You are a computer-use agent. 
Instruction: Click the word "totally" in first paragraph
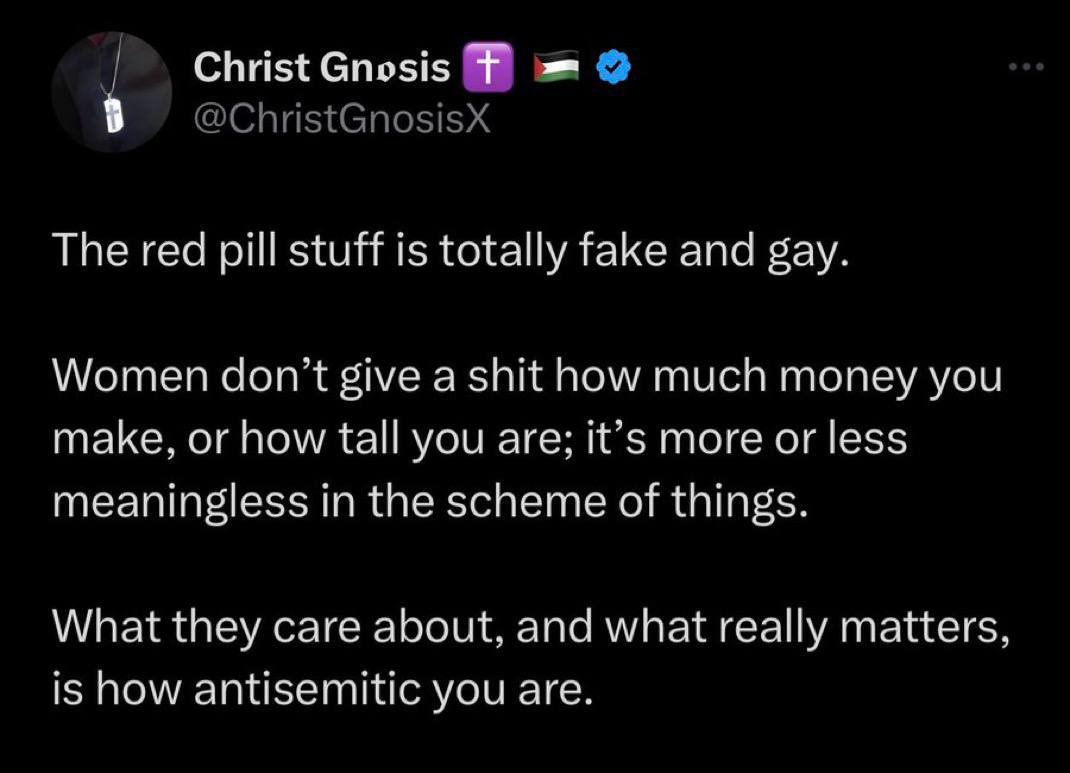(502, 250)
